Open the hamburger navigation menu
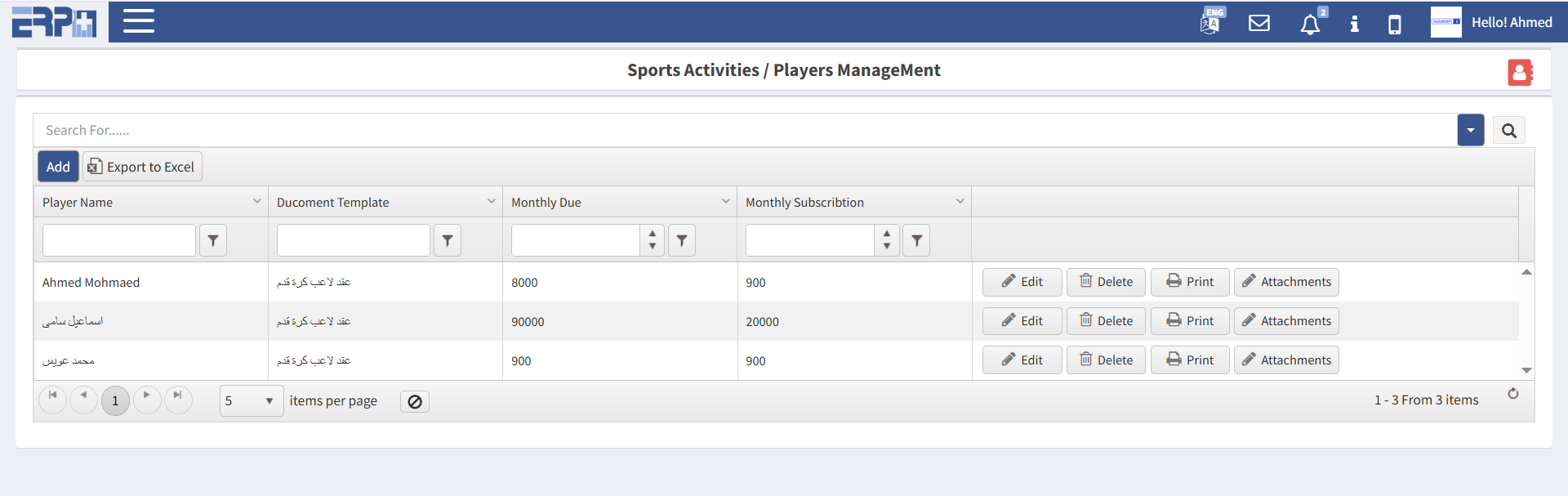1568x496 pixels. [x=139, y=21]
